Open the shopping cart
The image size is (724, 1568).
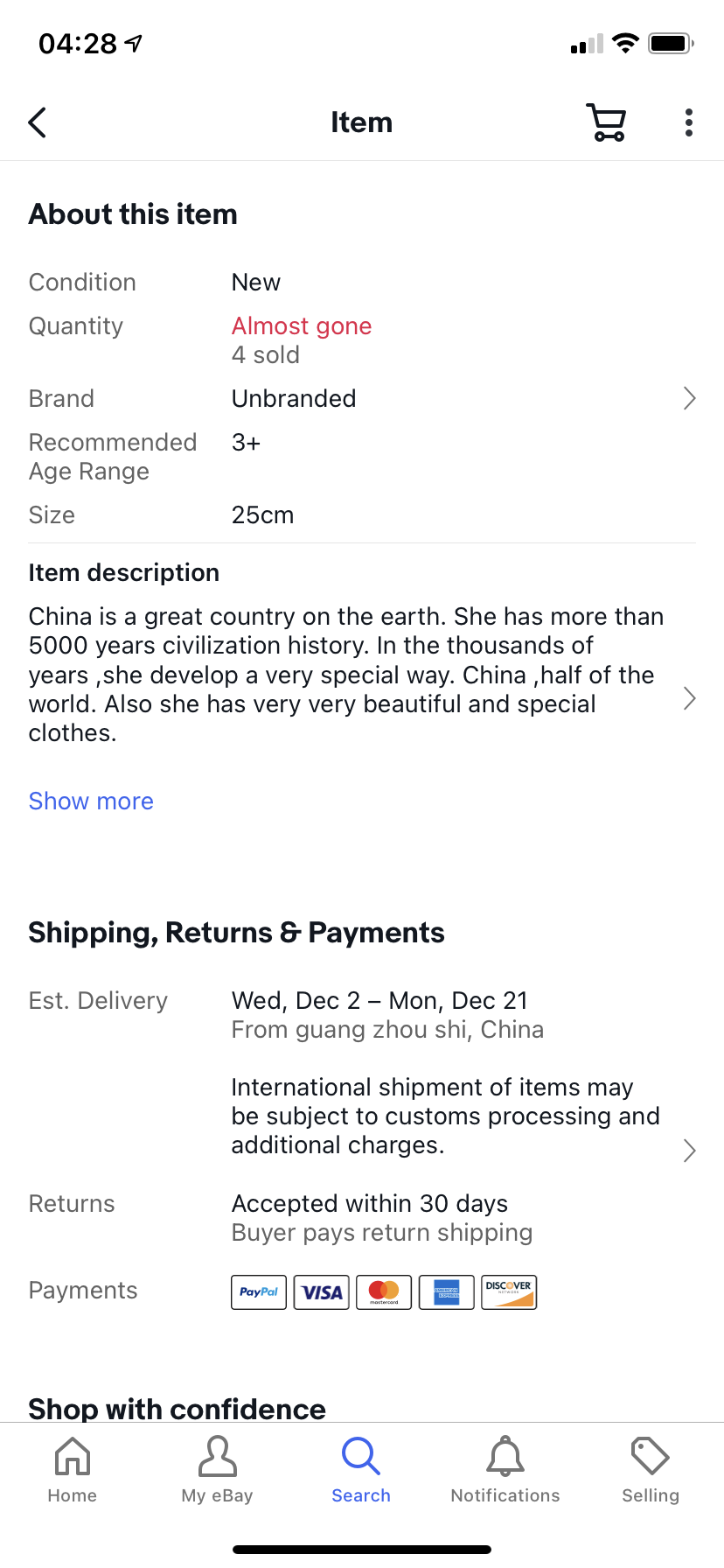pyautogui.click(x=606, y=122)
